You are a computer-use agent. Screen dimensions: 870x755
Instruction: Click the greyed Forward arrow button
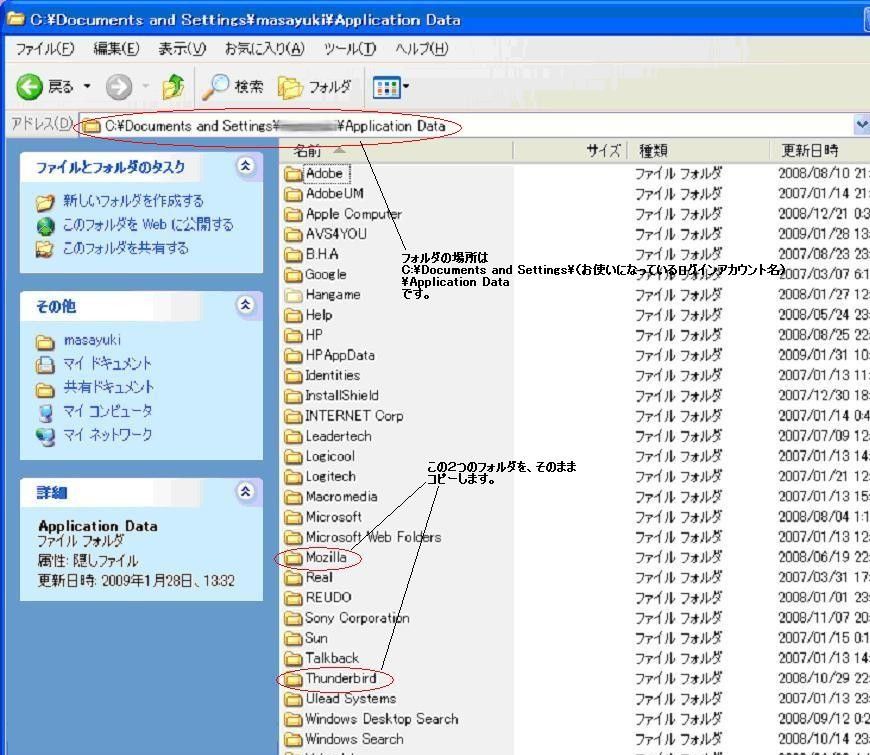[119, 87]
